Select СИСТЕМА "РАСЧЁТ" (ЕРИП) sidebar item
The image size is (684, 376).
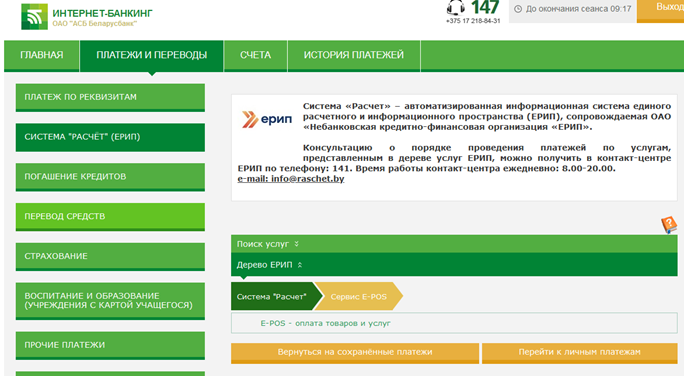click(x=110, y=137)
